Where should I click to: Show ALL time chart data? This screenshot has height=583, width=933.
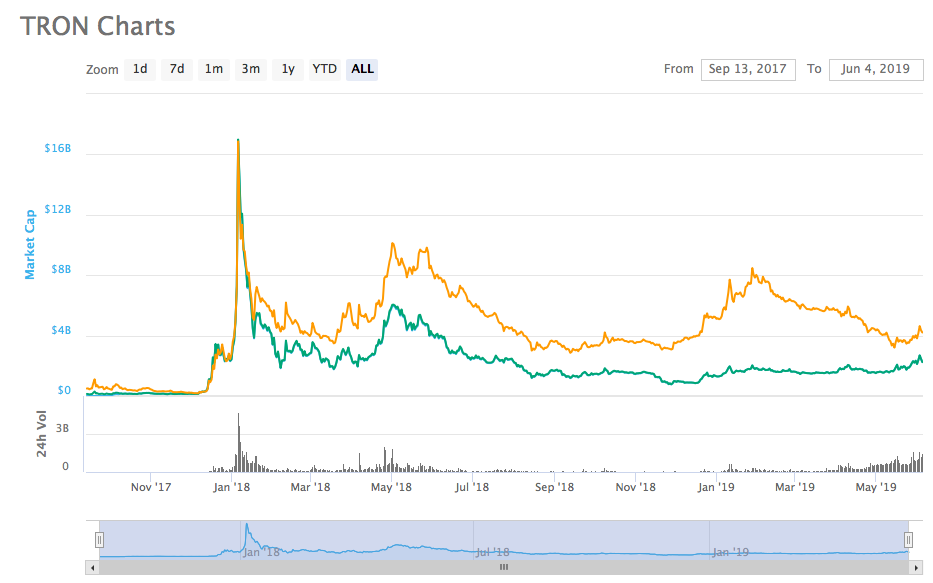(362, 70)
